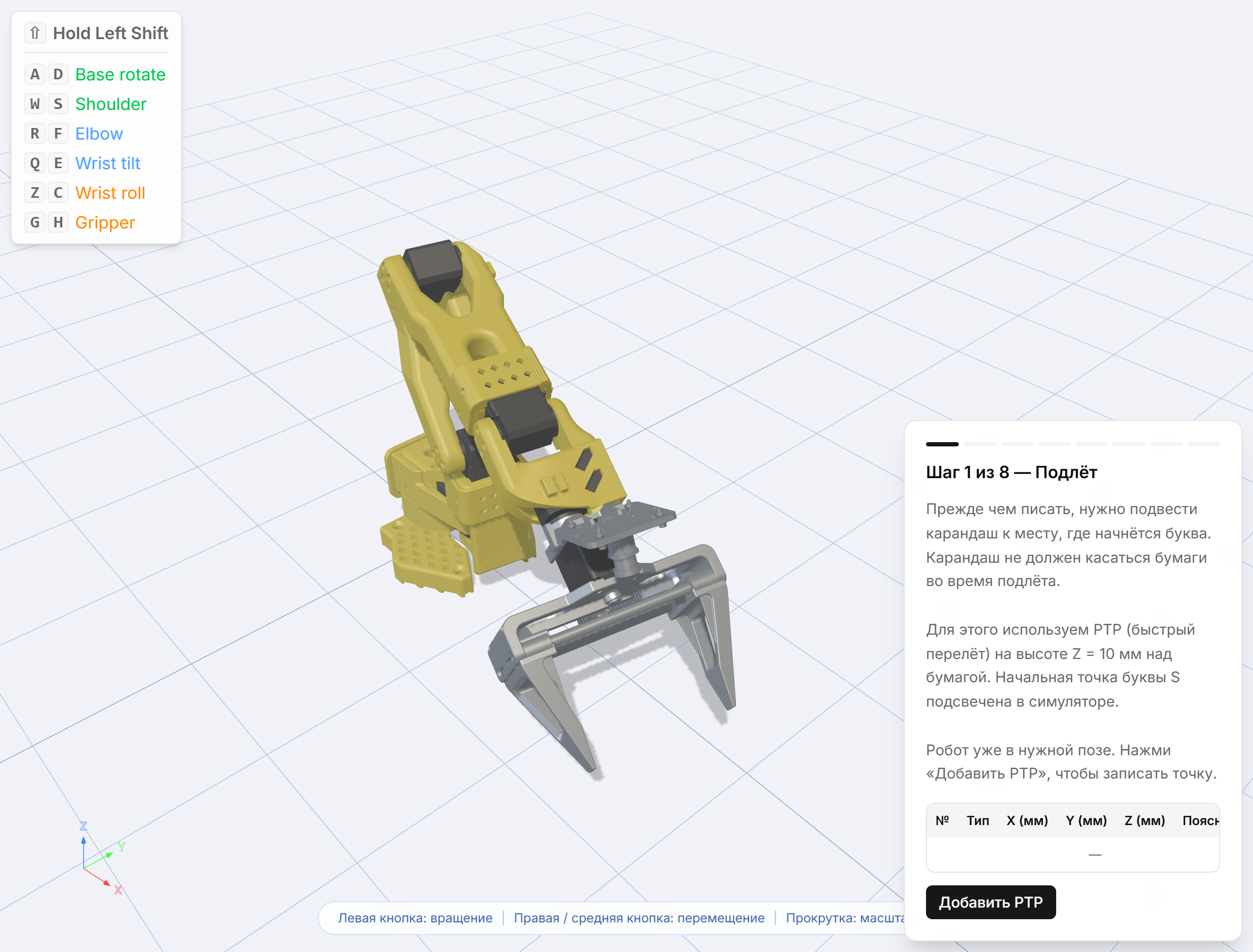Click the F key for elbow
1253x952 pixels.
coord(58,134)
